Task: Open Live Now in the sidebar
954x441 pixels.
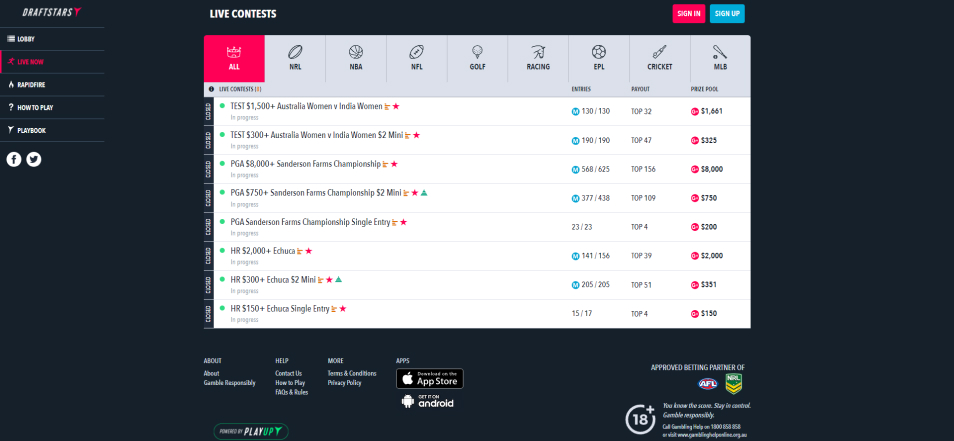Action: click(52, 62)
